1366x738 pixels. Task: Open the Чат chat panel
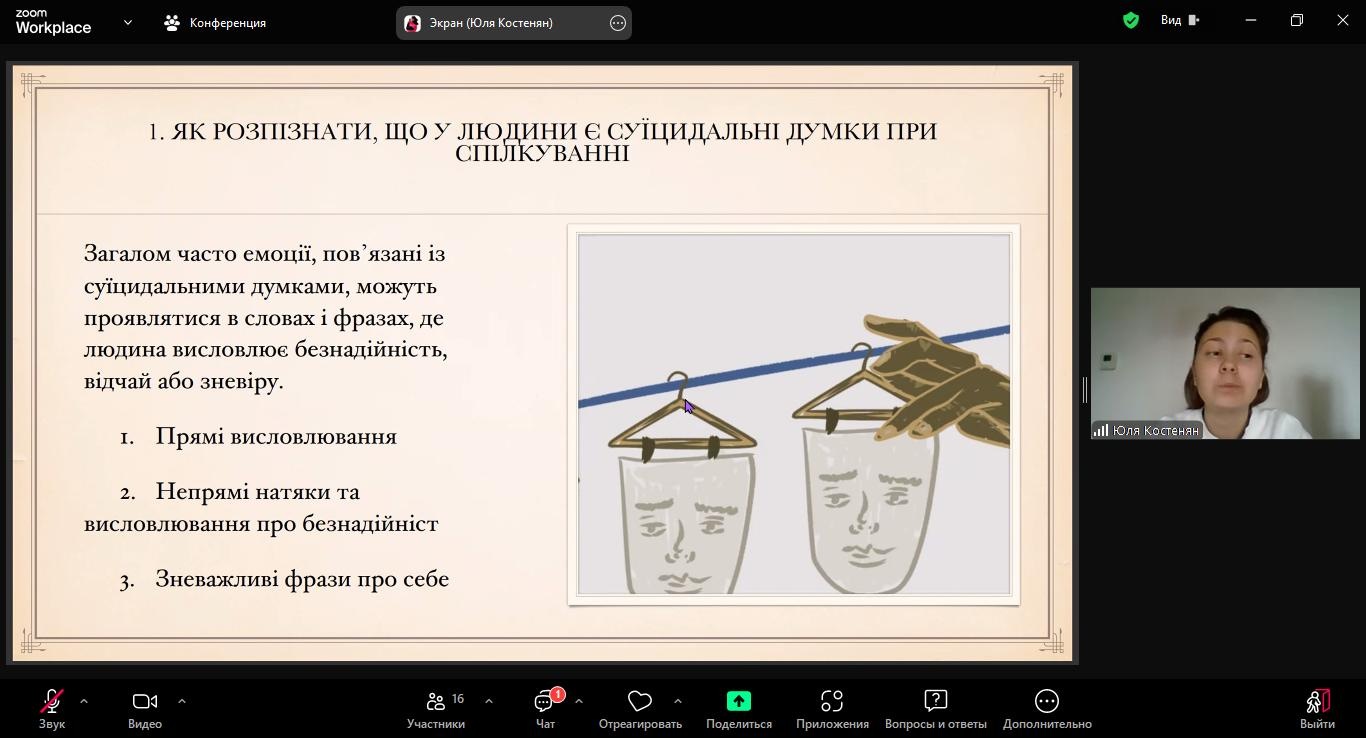point(545,708)
